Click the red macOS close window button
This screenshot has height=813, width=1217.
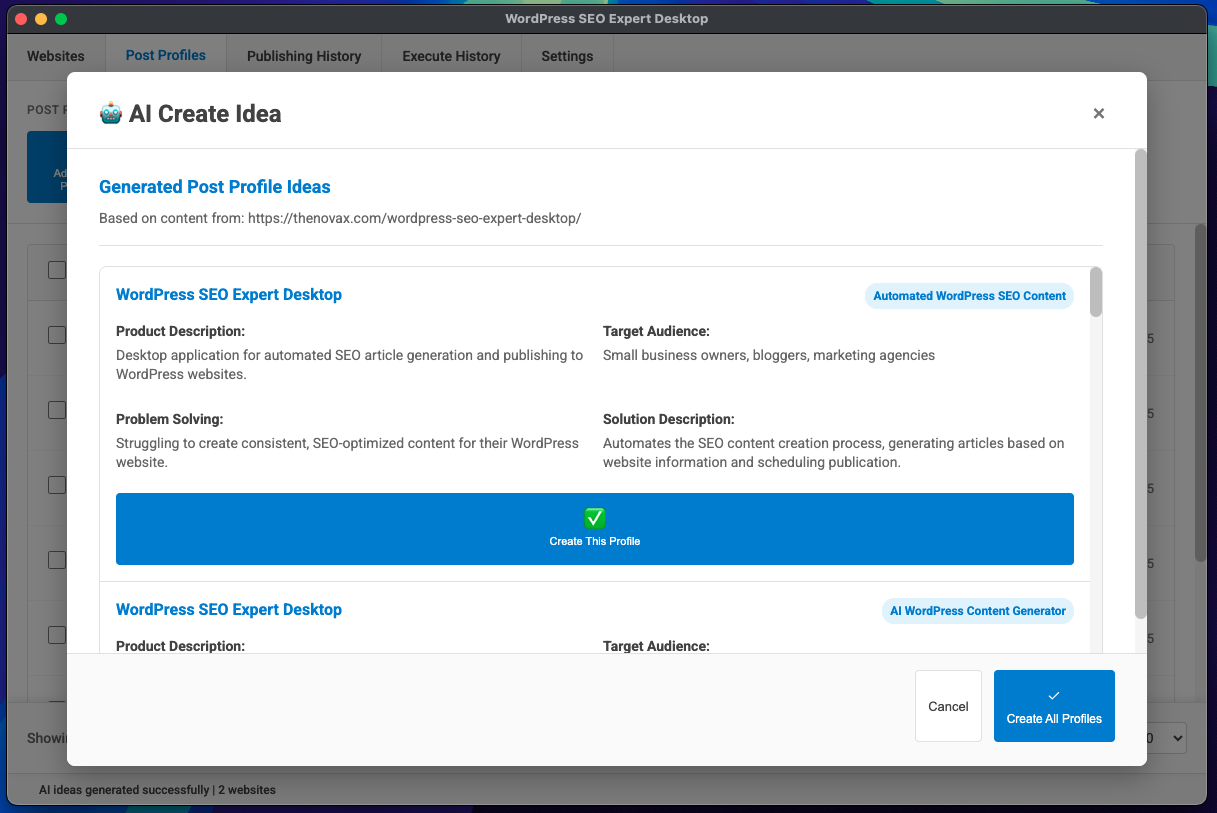[21, 19]
